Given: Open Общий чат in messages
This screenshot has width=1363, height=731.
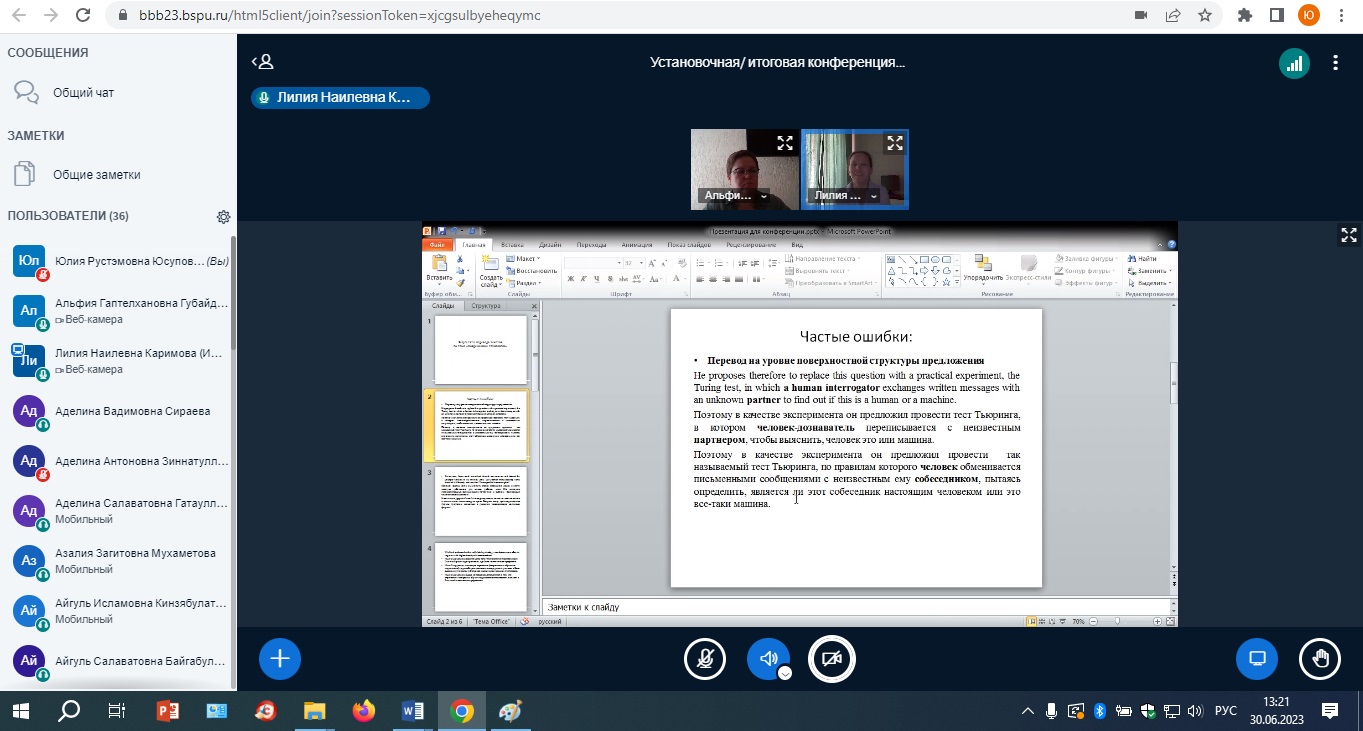Looking at the screenshot, I should pos(83,93).
